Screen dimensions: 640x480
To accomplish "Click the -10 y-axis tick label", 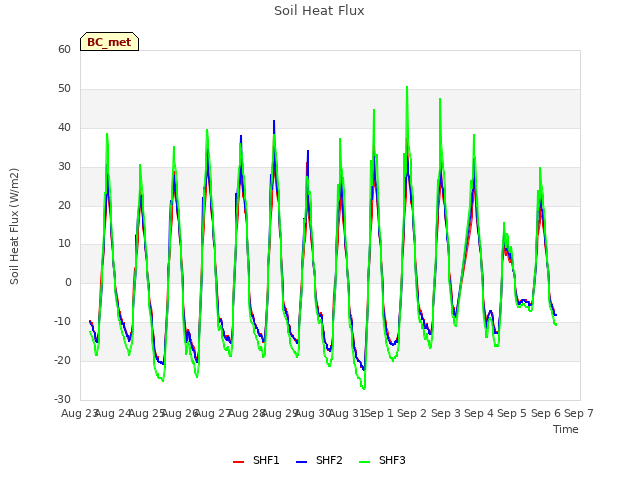I will [x=63, y=321].
